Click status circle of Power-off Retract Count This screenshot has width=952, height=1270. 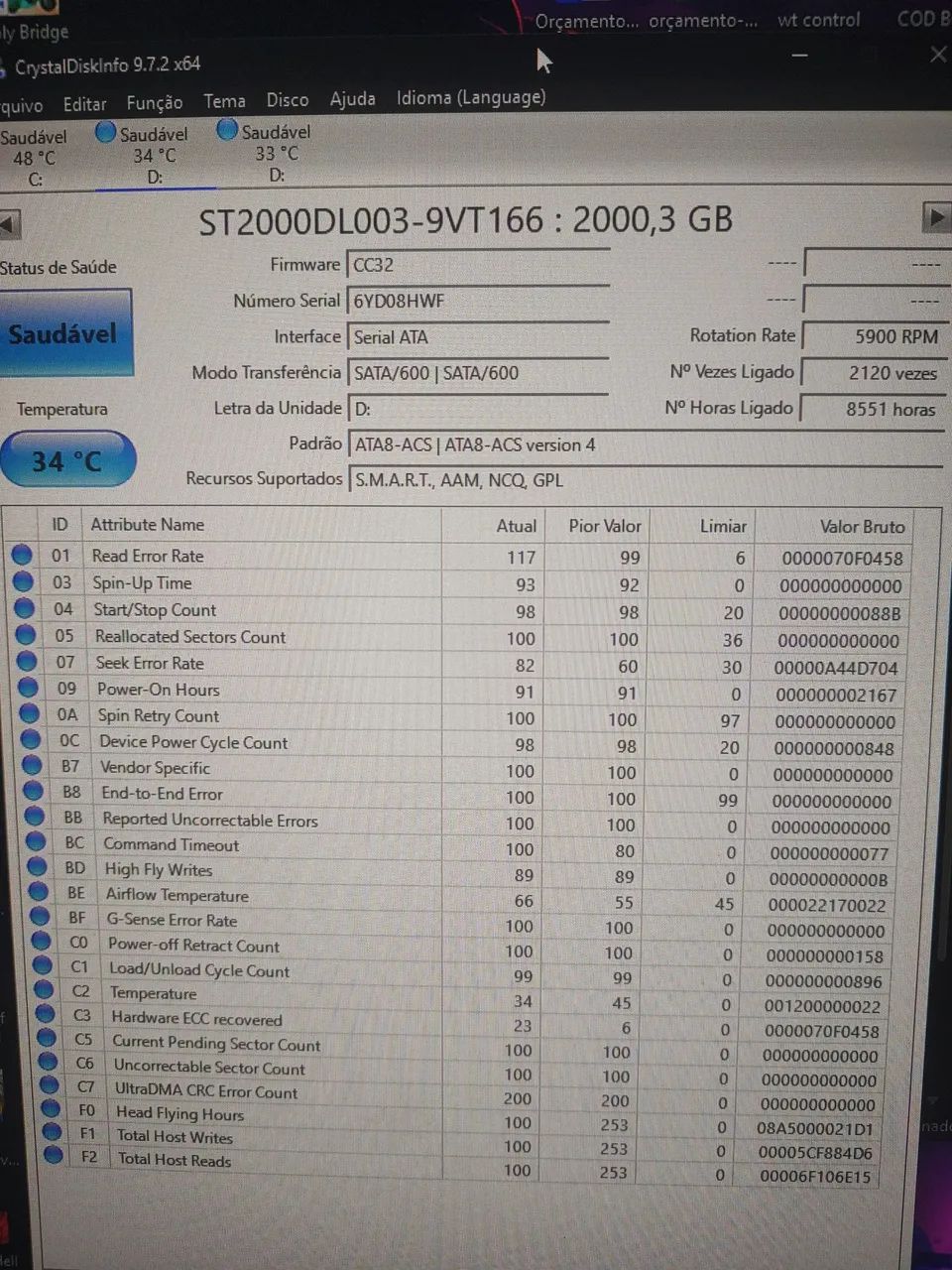tap(42, 941)
